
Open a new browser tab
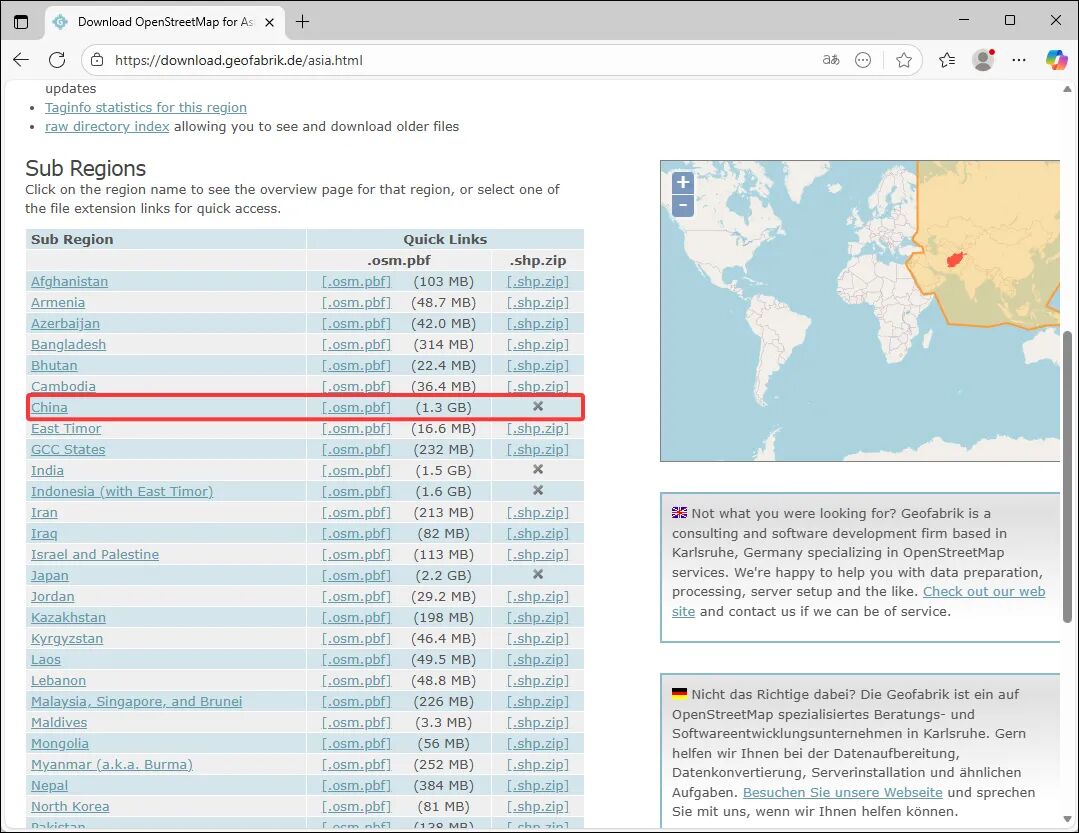tap(302, 22)
